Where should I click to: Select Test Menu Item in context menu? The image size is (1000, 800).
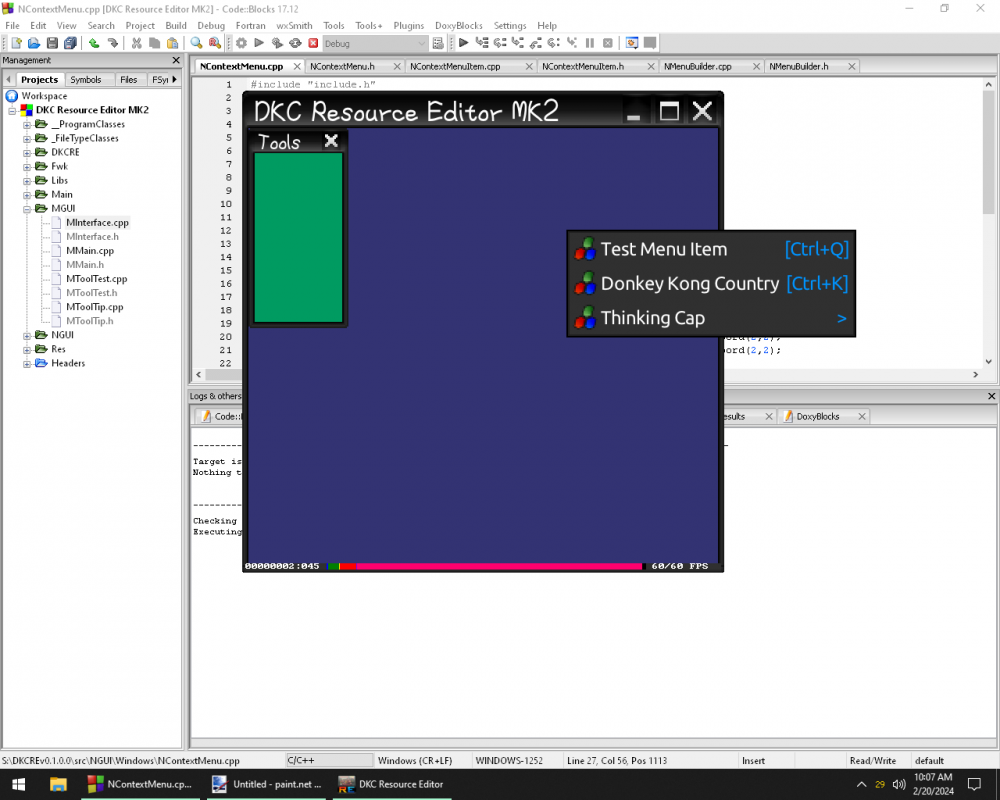click(663, 250)
